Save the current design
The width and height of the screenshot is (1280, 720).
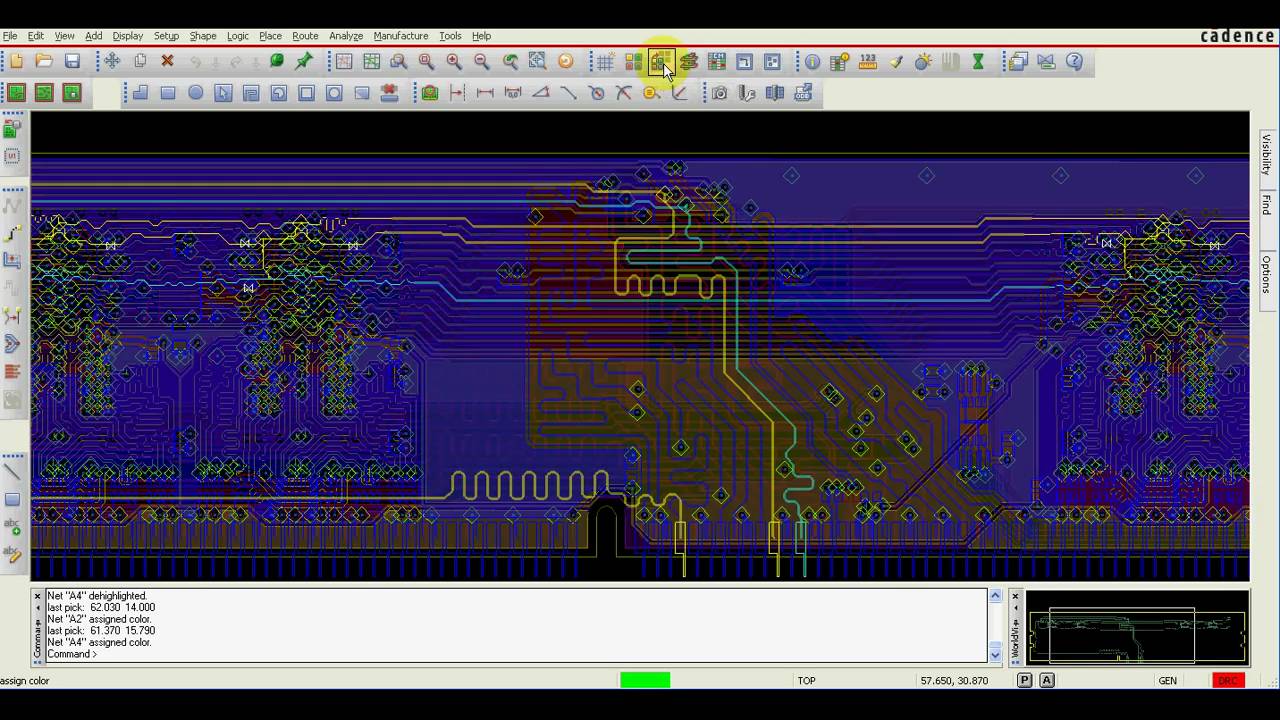(x=72, y=62)
